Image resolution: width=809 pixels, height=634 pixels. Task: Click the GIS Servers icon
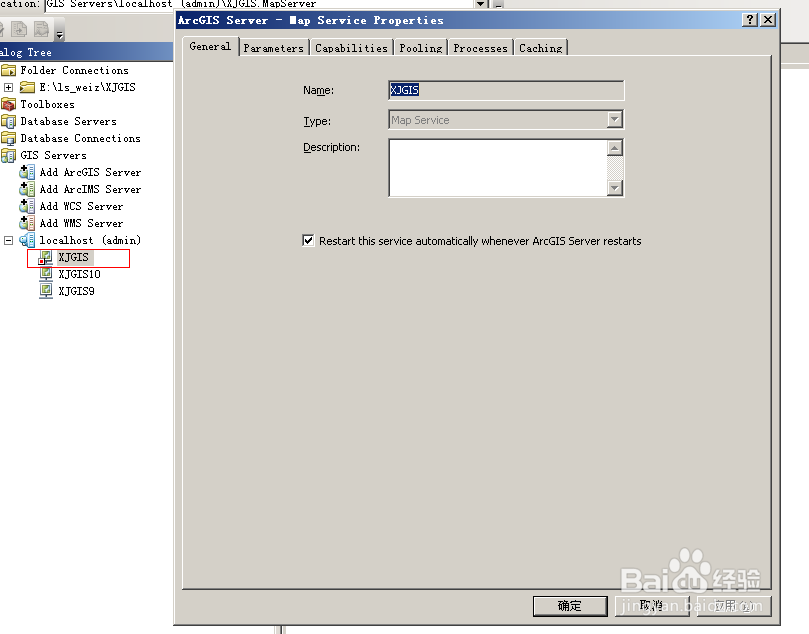point(8,155)
